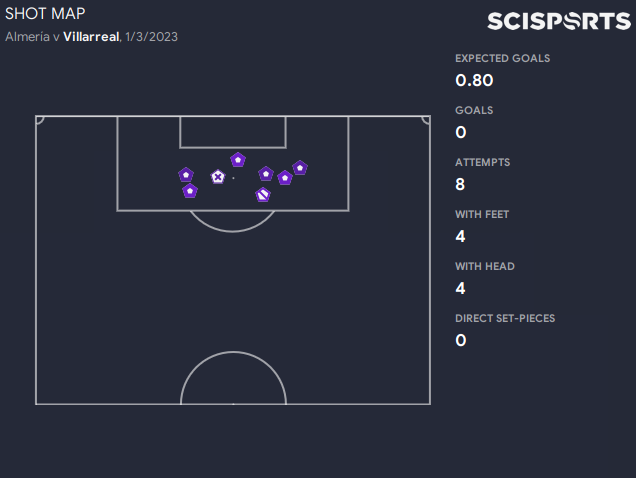This screenshot has width=636, height=478.
Task: Click the SHOT MAP title
Action: (x=45, y=13)
